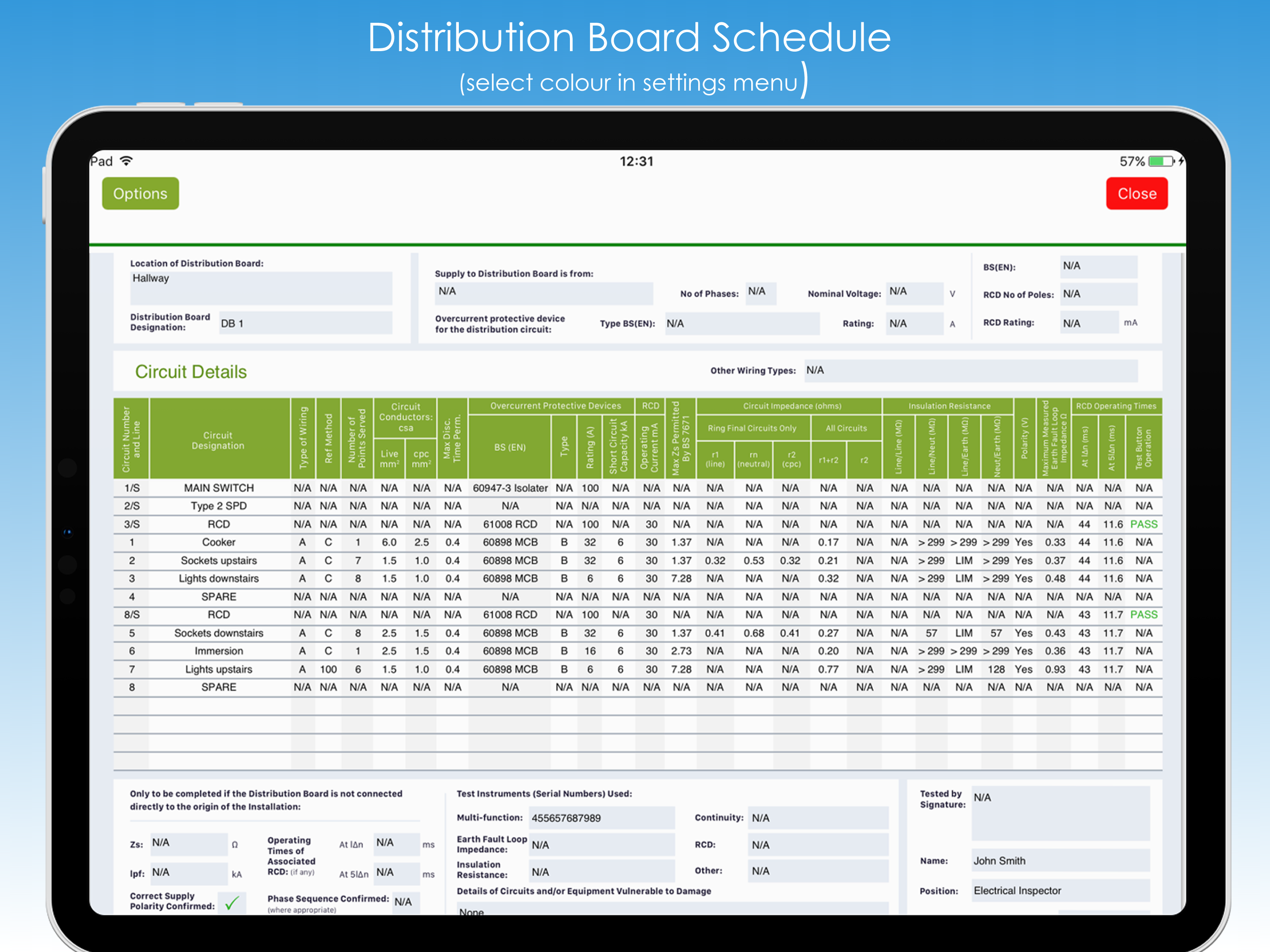The height and width of the screenshot is (952, 1270).
Task: Click the Other Wiring Types field
Action: pyautogui.click(x=970, y=370)
